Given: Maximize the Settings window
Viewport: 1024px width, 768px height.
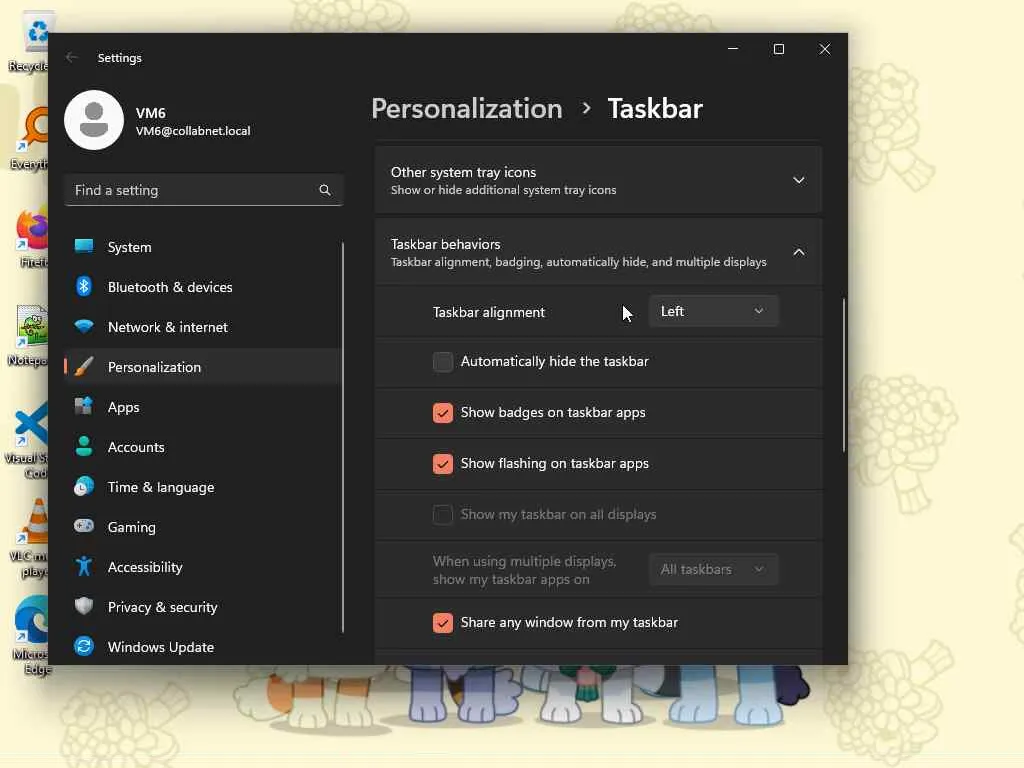Looking at the screenshot, I should [778, 49].
